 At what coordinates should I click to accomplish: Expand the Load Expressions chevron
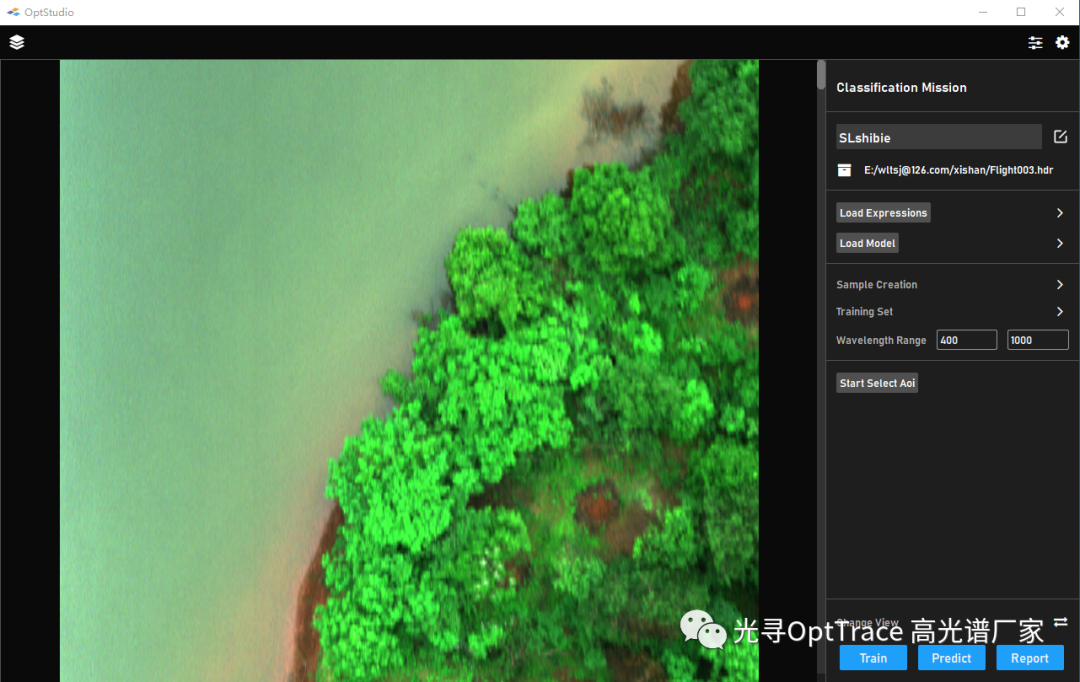tap(1060, 213)
